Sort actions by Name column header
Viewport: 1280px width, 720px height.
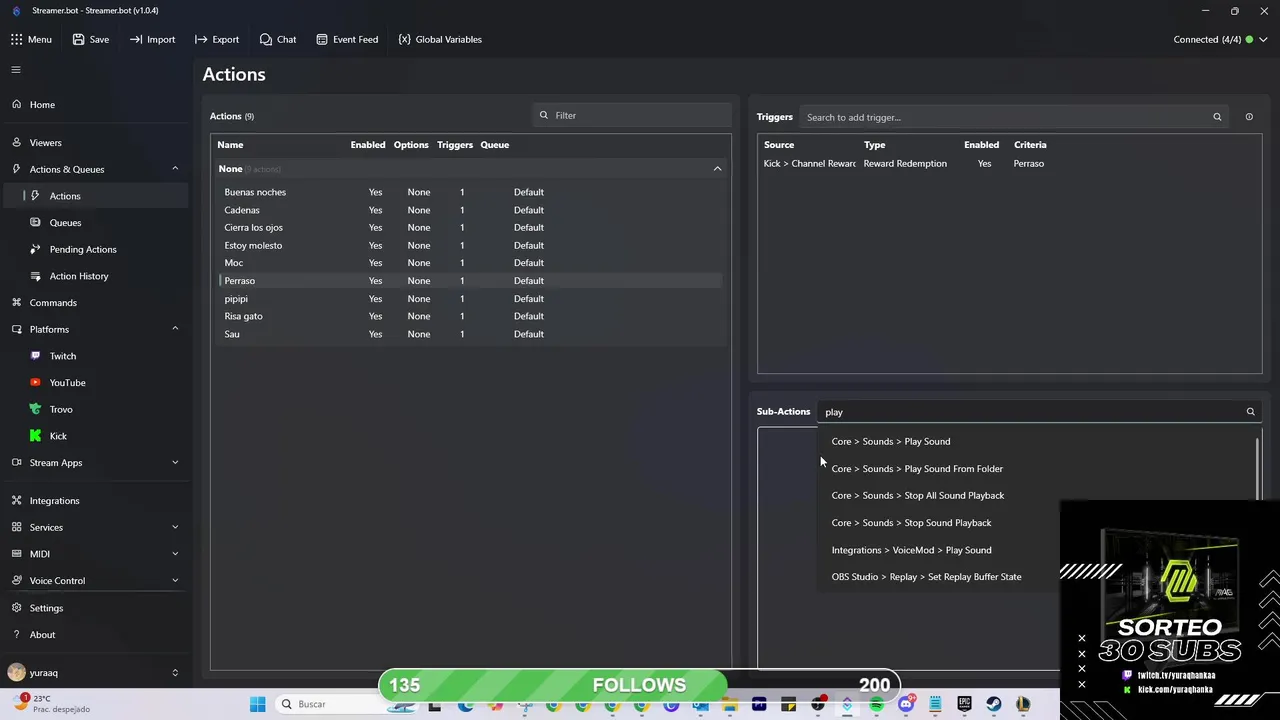[230, 145]
